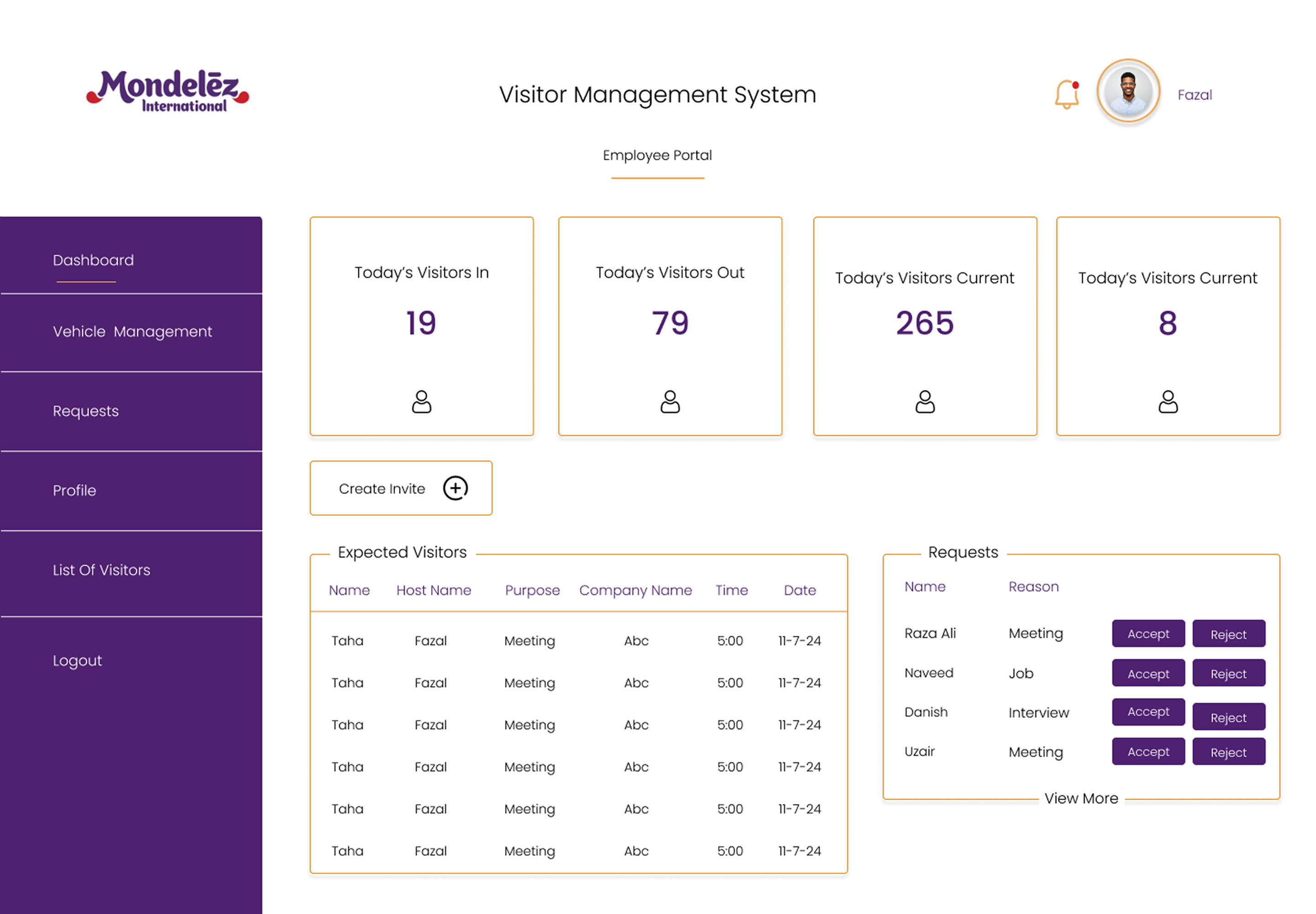Click the 265 visitors count

[925, 323]
